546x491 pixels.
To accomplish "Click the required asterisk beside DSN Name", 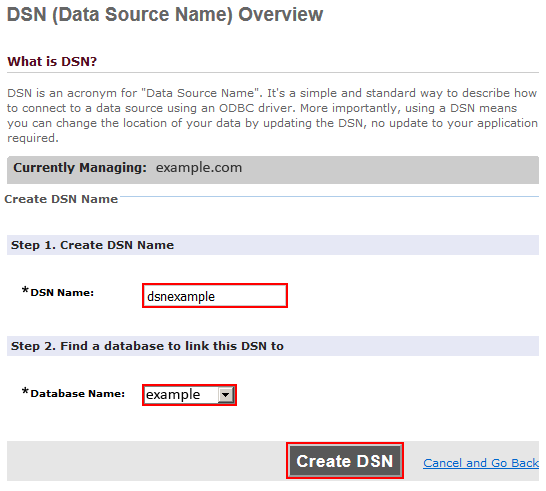I will coord(25,290).
